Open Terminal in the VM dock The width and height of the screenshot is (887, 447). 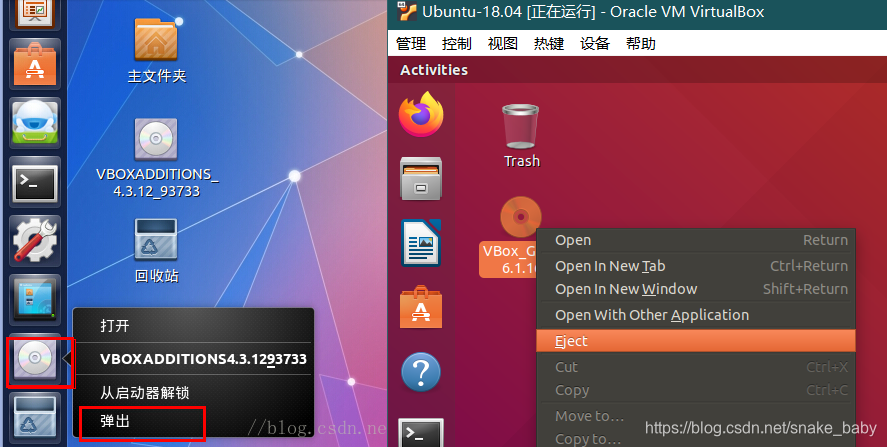pyautogui.click(x=420, y=433)
